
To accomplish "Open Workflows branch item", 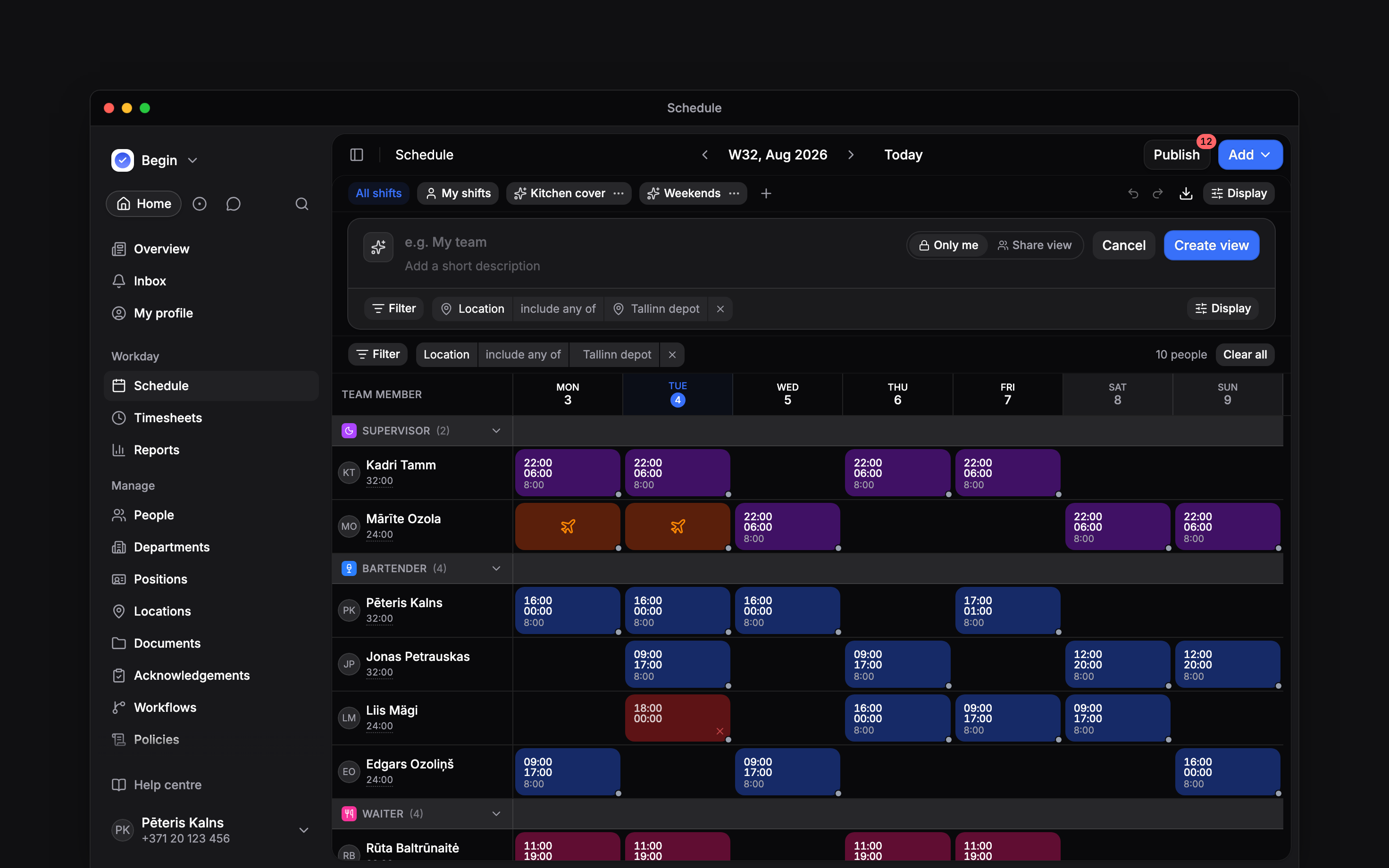I will 211,707.
